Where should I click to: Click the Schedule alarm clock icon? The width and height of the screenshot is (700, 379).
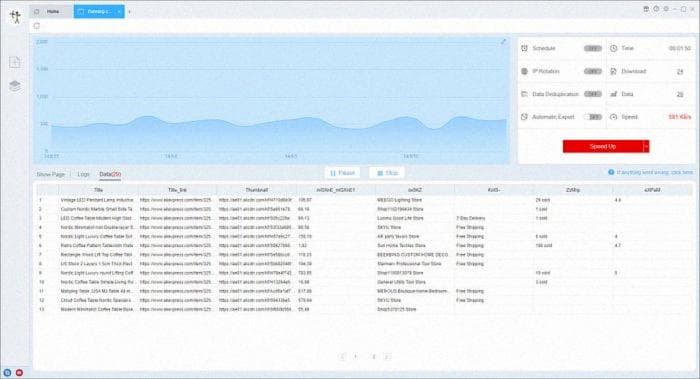pos(525,48)
